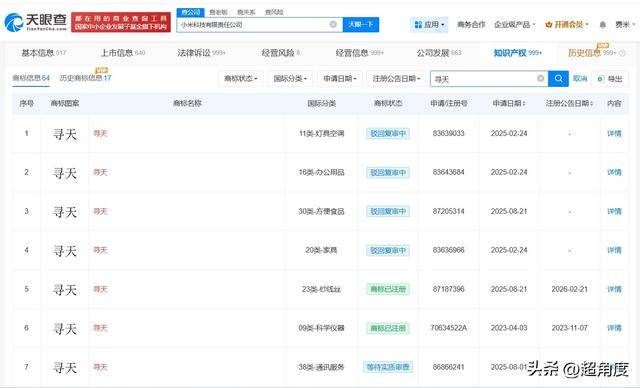
Task: Open 详情 for application 83639033
Action: pyautogui.click(x=614, y=133)
